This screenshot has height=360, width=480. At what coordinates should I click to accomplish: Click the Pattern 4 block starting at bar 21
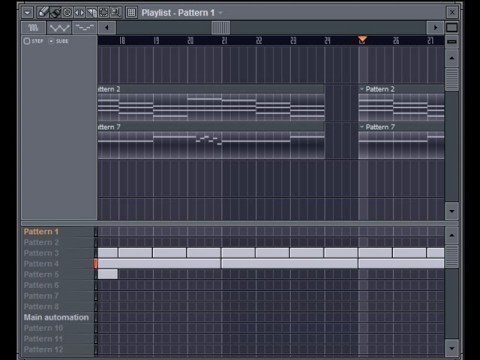click(x=290, y=264)
